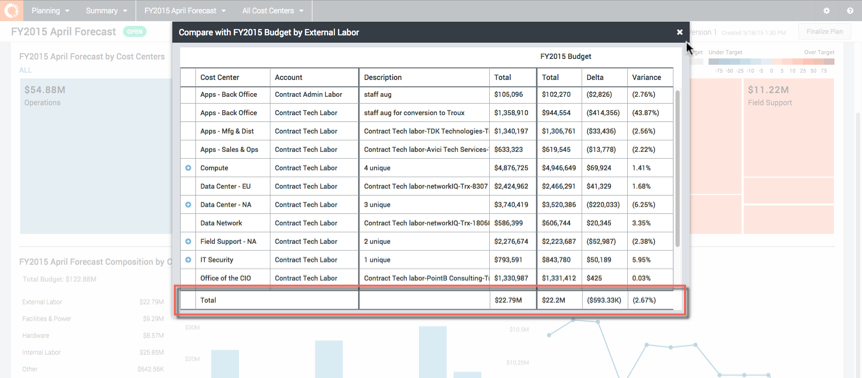Open the settings gear icon
This screenshot has height=378, width=862.
pos(826,10)
